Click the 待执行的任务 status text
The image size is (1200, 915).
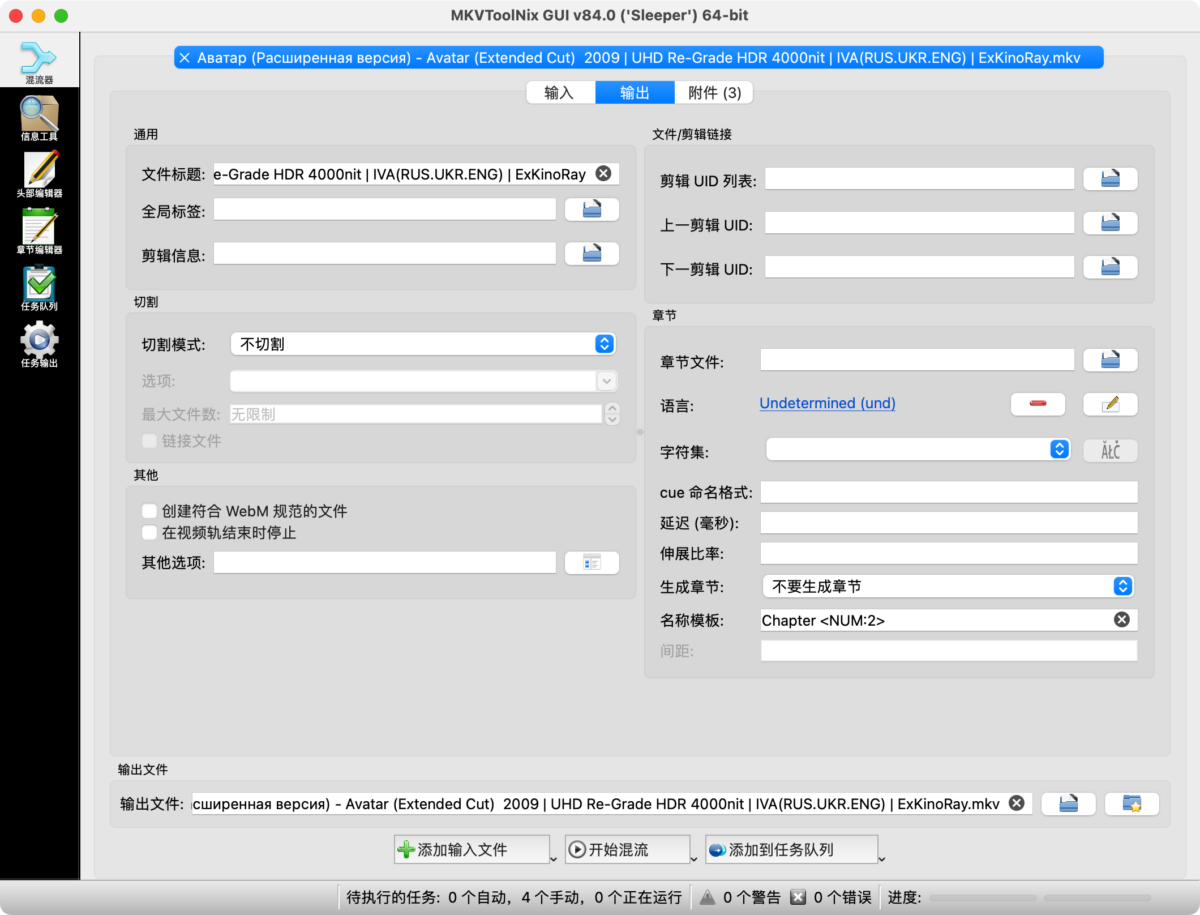click(x=514, y=898)
